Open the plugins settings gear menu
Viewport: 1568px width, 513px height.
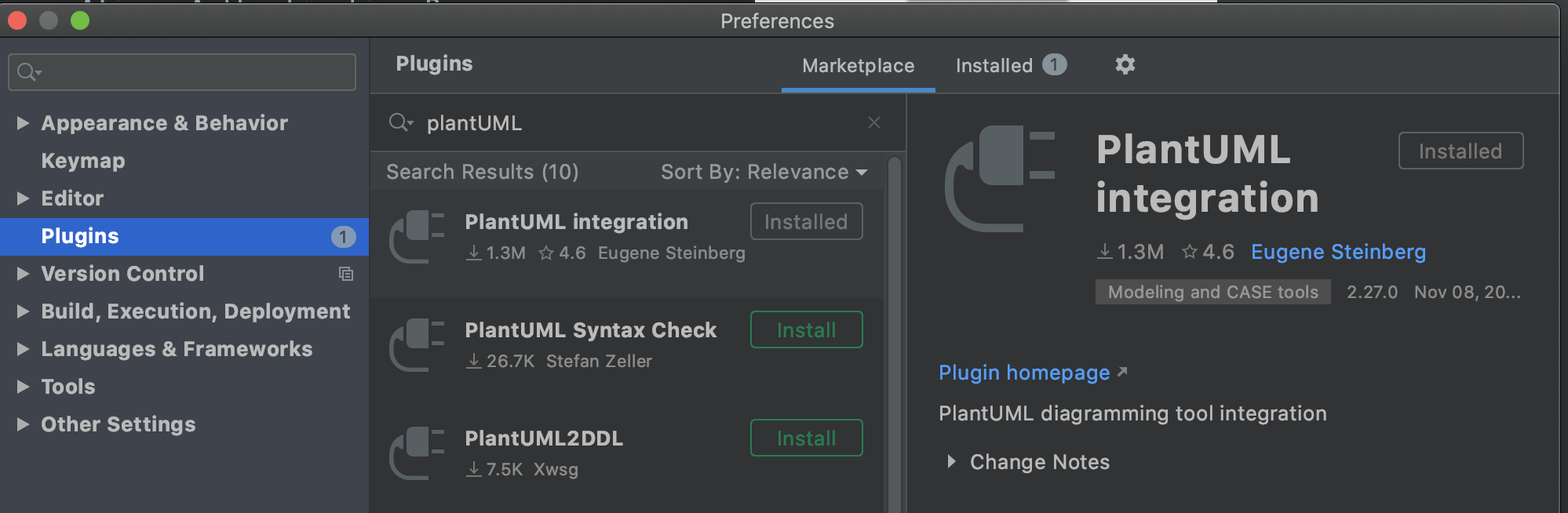coord(1125,64)
